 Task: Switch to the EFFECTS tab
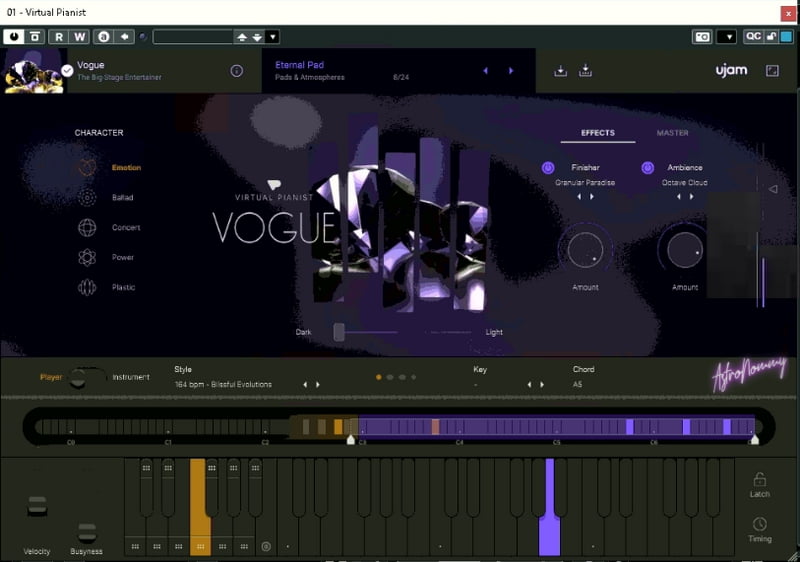coord(597,133)
